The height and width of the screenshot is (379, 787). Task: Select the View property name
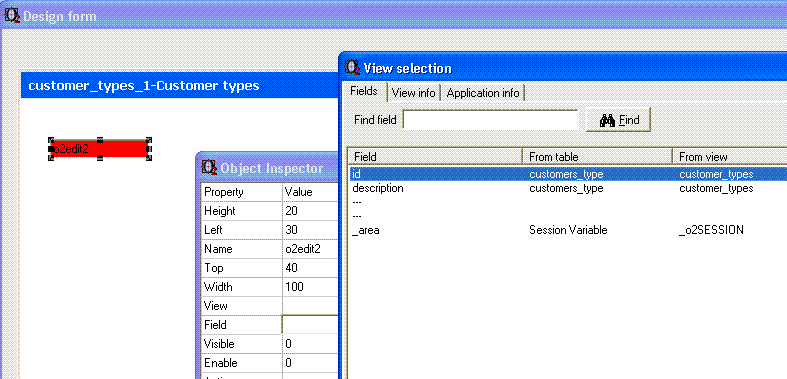point(241,306)
